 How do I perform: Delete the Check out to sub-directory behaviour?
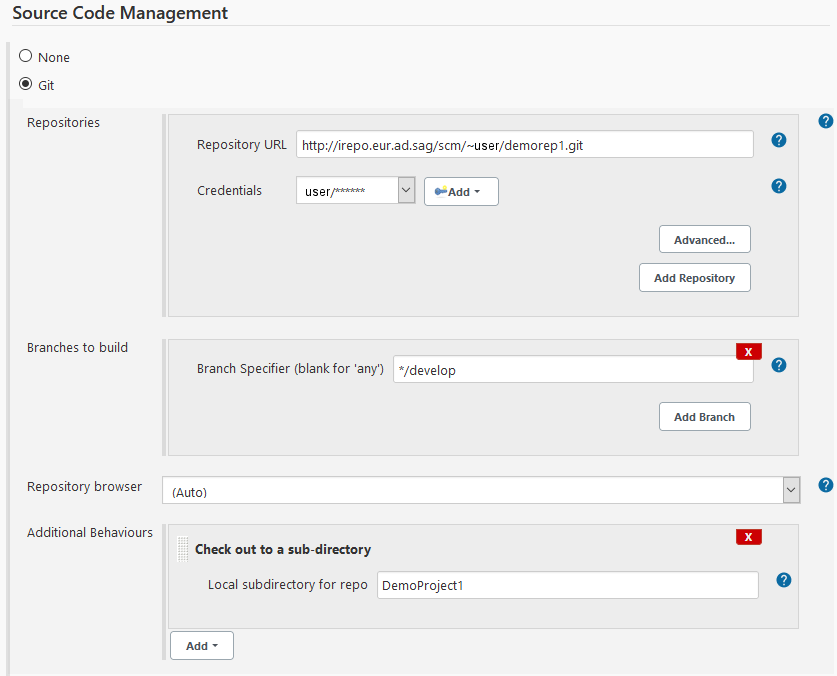[x=748, y=537]
